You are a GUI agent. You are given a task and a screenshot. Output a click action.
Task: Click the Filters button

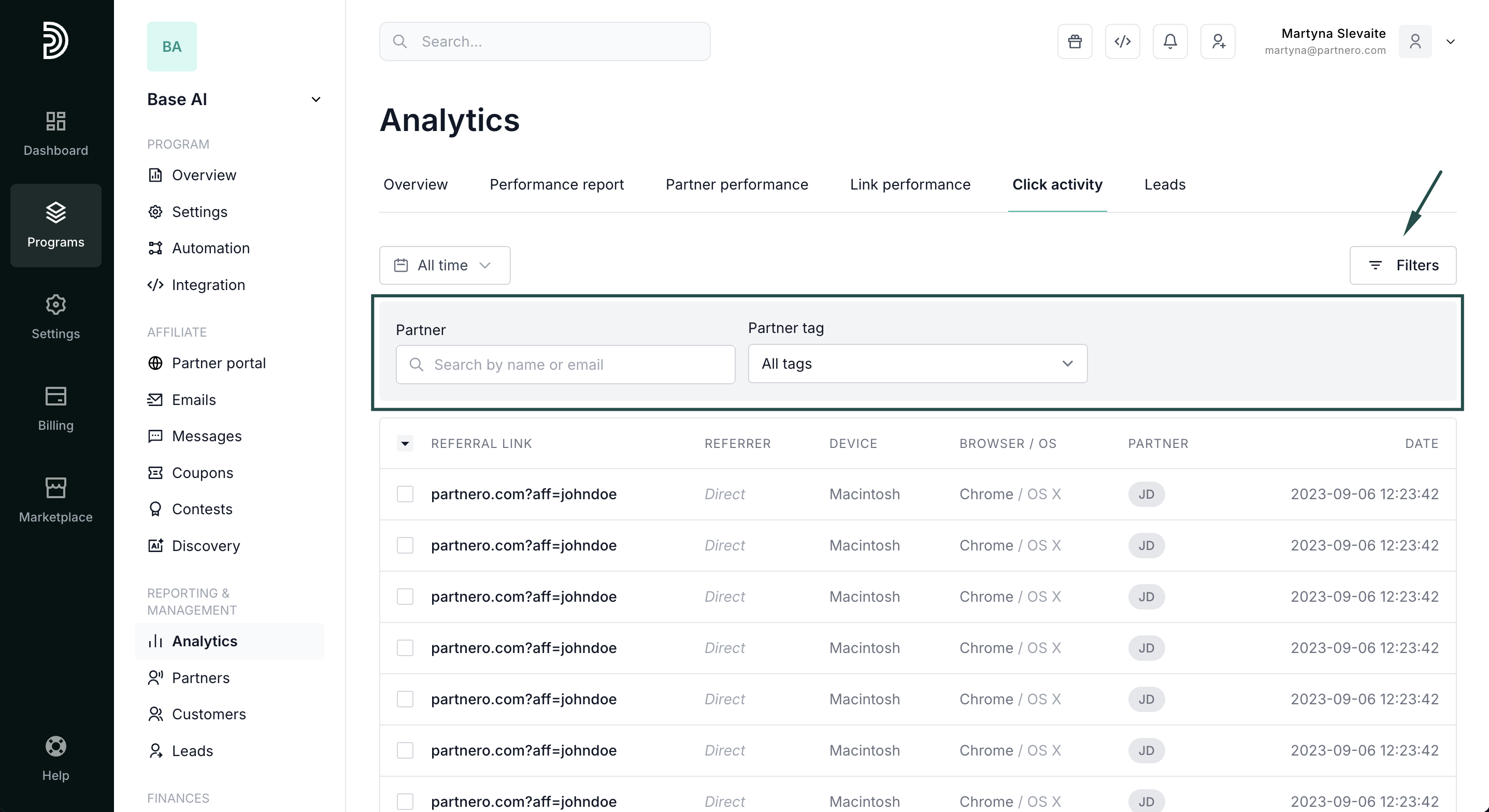(1402, 265)
